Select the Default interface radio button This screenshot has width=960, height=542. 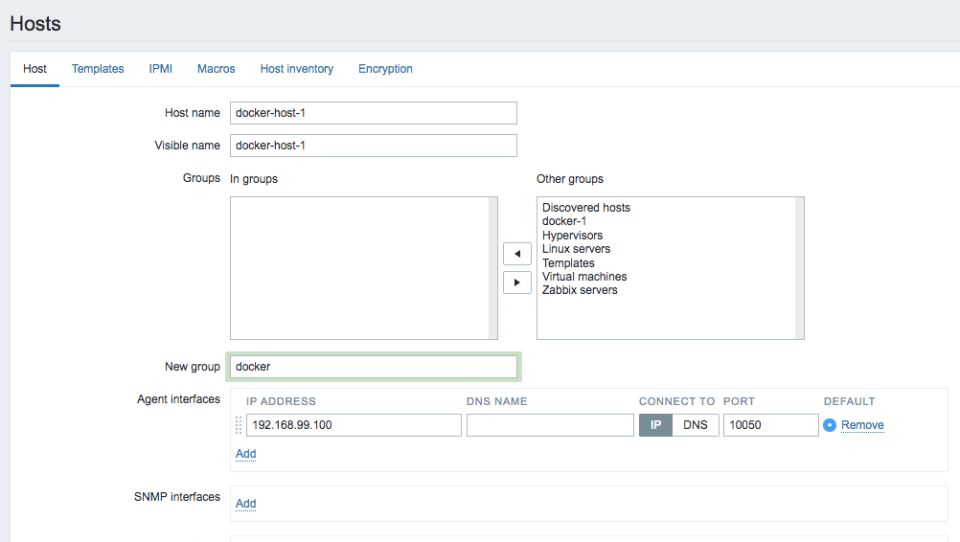(830, 425)
